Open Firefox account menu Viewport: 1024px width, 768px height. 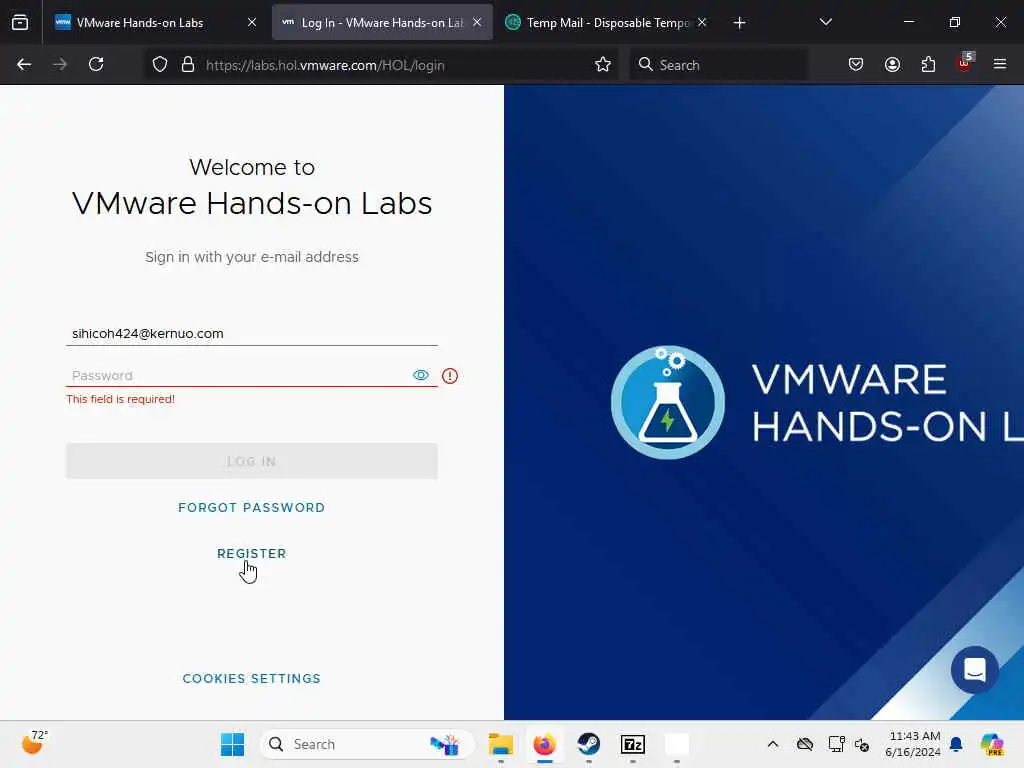coord(892,65)
